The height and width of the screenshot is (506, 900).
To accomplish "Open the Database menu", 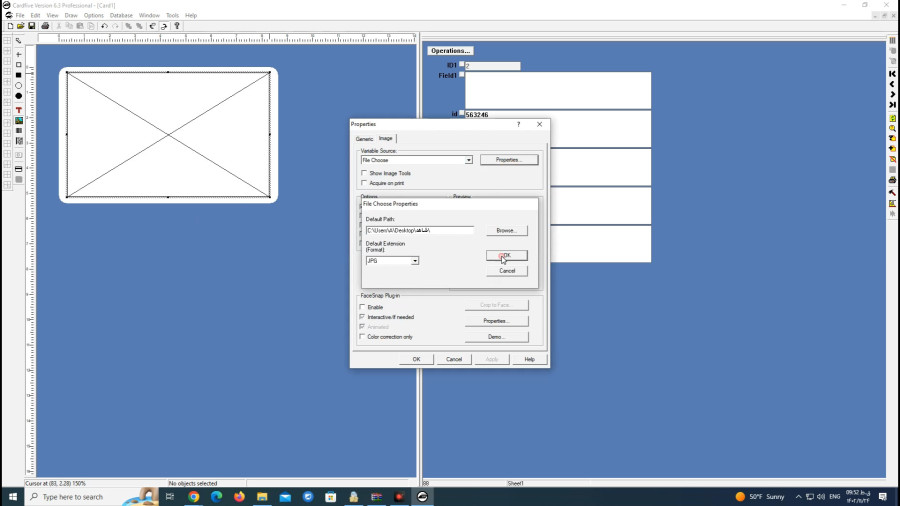I will point(121,15).
